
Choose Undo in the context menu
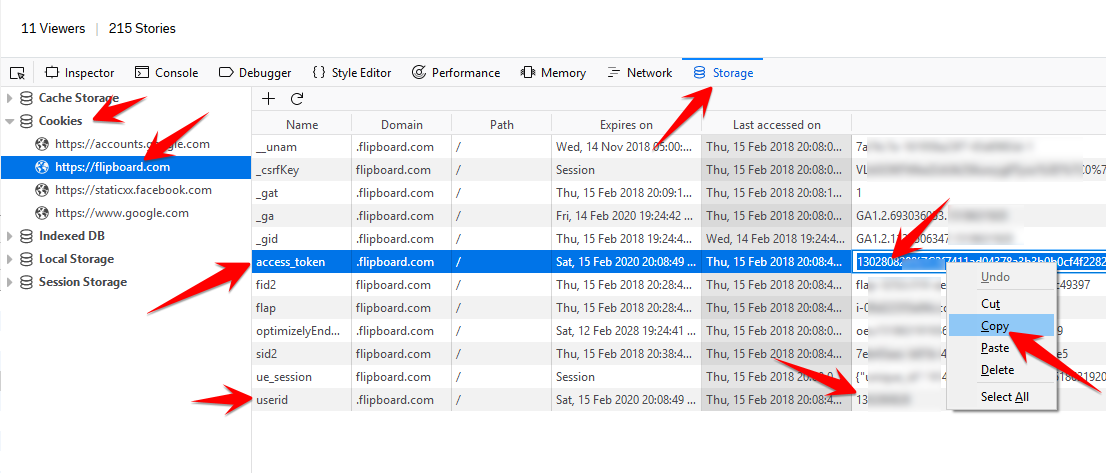point(995,277)
